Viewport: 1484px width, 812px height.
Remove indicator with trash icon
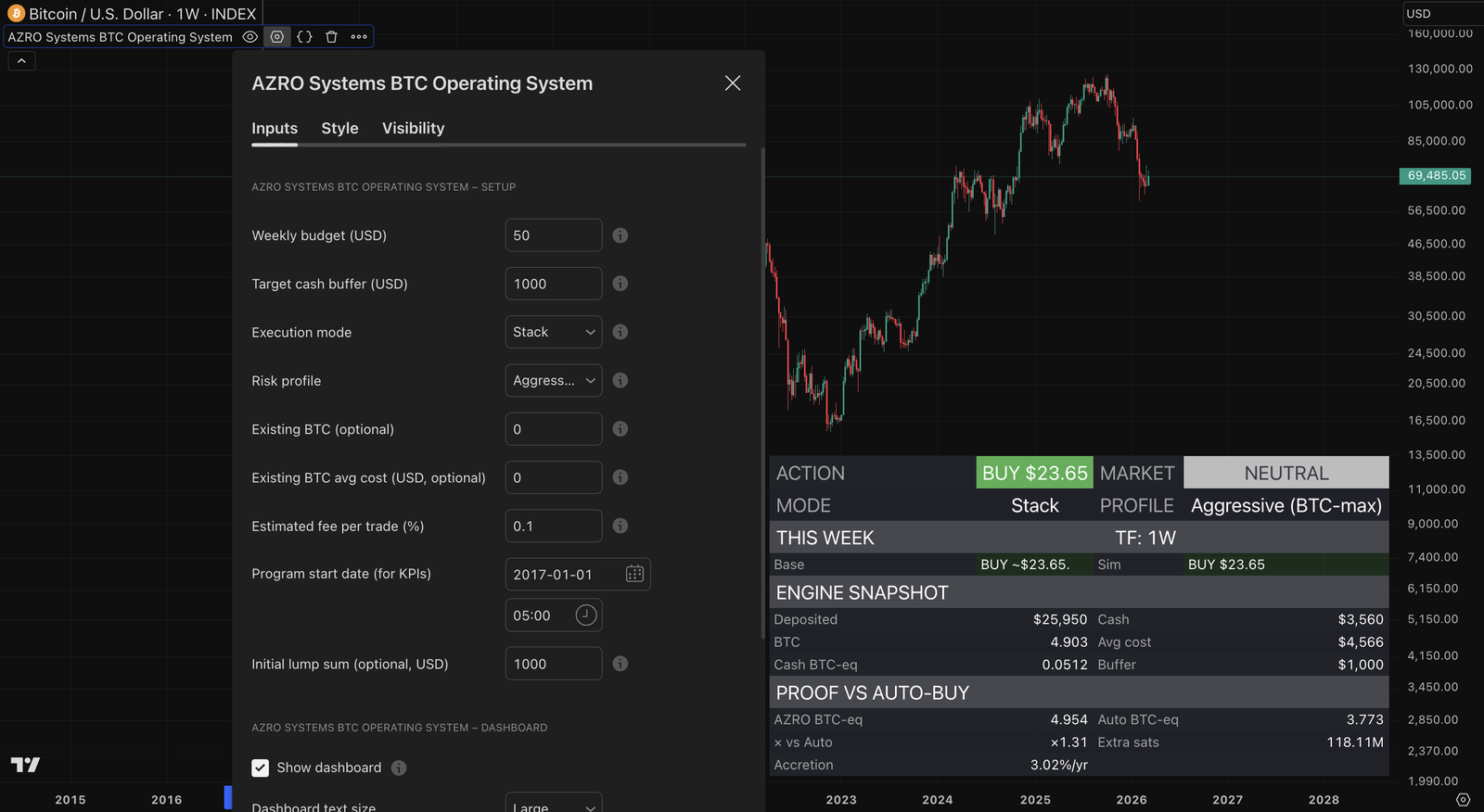pos(331,37)
